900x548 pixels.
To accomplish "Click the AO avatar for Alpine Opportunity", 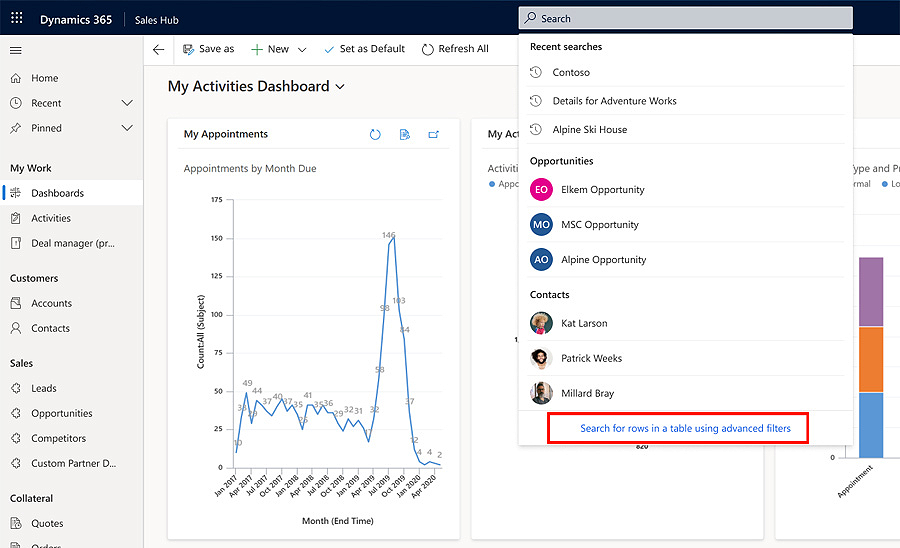I will tap(541, 259).
